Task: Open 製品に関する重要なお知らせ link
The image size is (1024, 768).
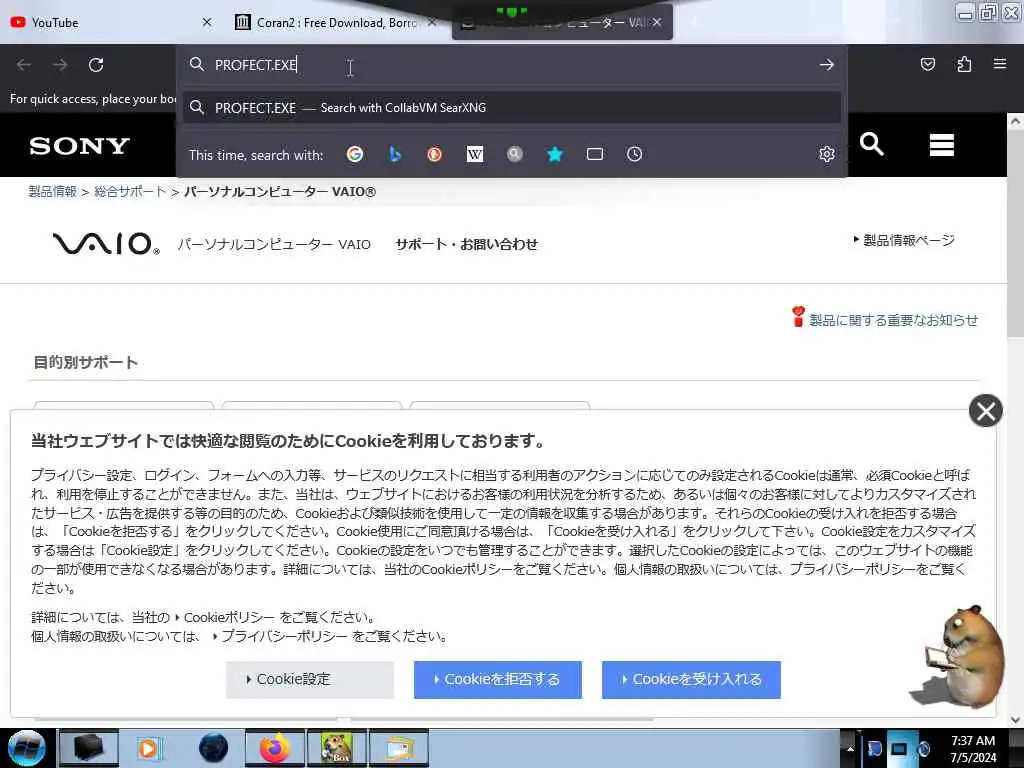Action: pyautogui.click(x=893, y=320)
